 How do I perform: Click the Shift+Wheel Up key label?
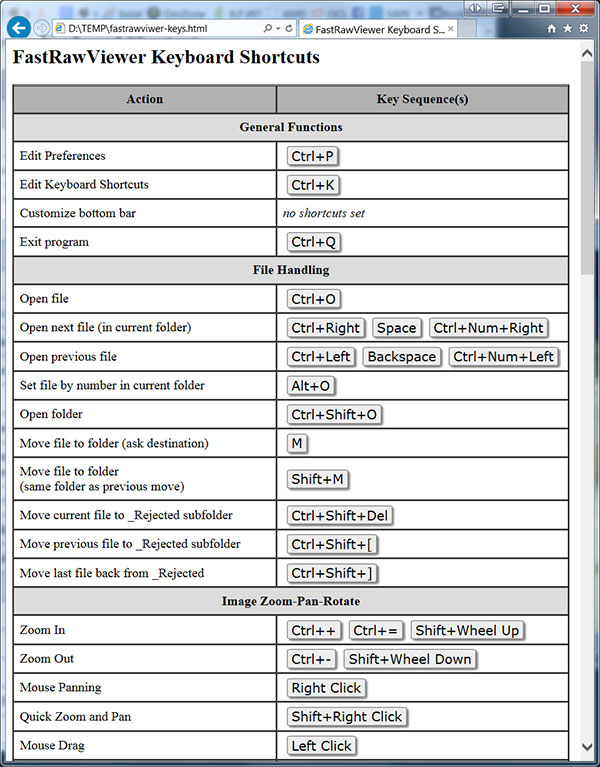click(467, 630)
